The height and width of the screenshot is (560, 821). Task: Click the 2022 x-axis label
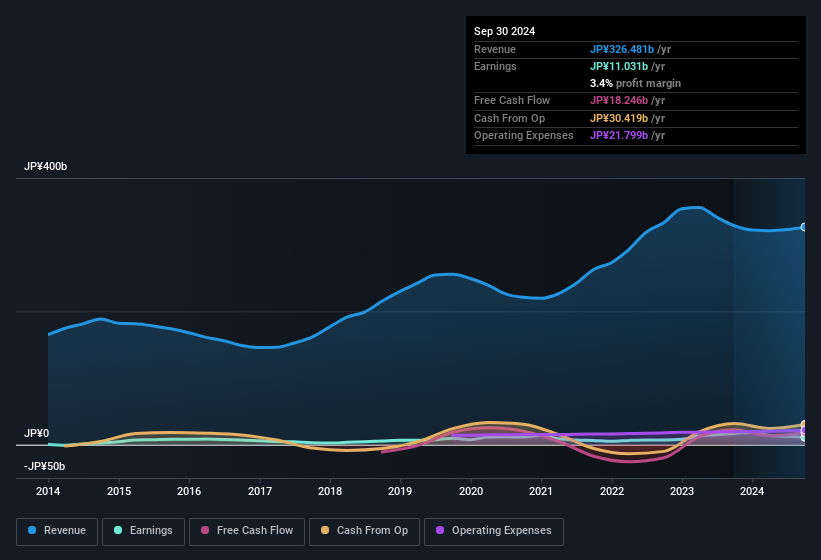[612, 491]
